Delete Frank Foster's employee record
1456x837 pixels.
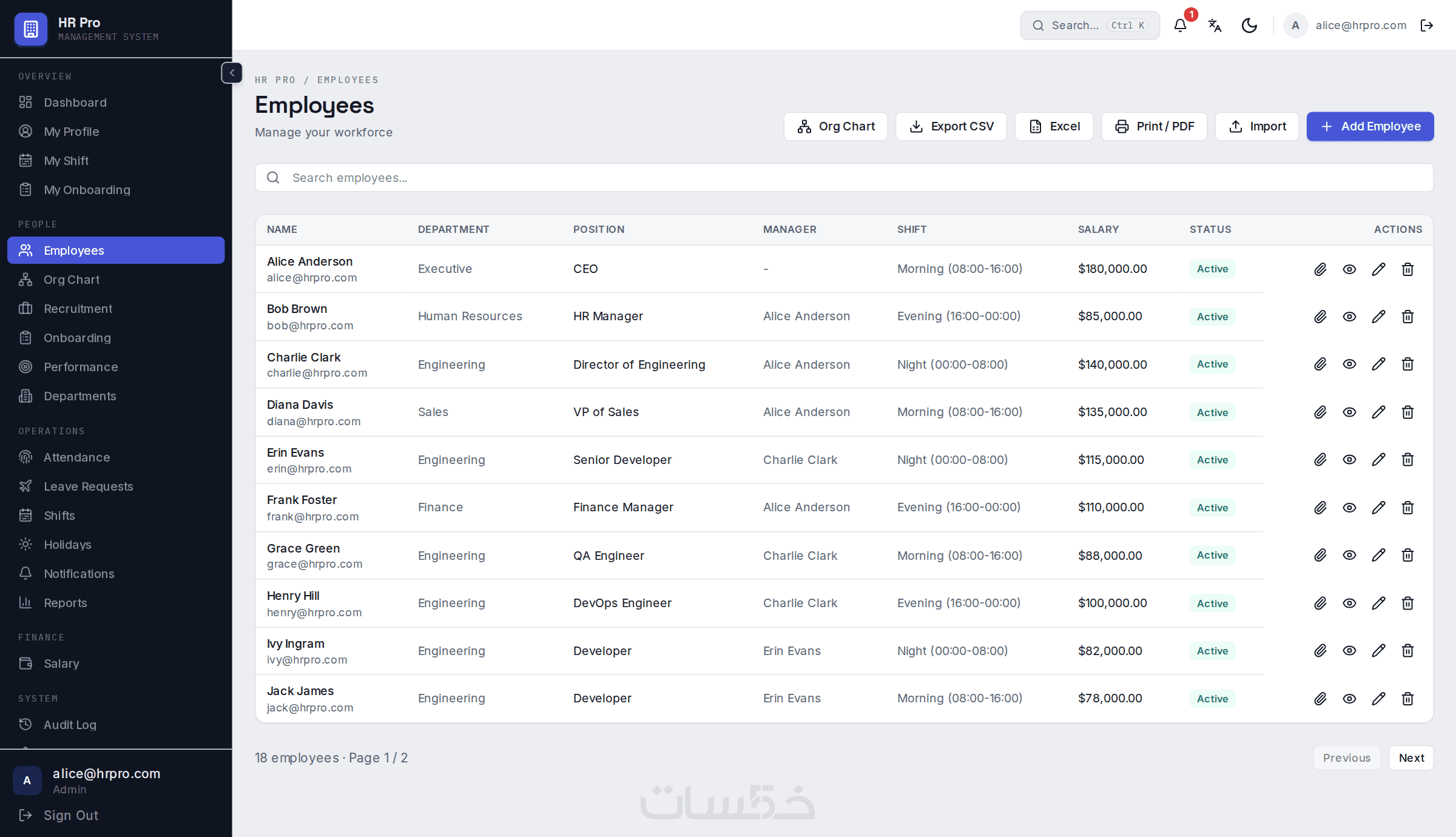pos(1407,508)
